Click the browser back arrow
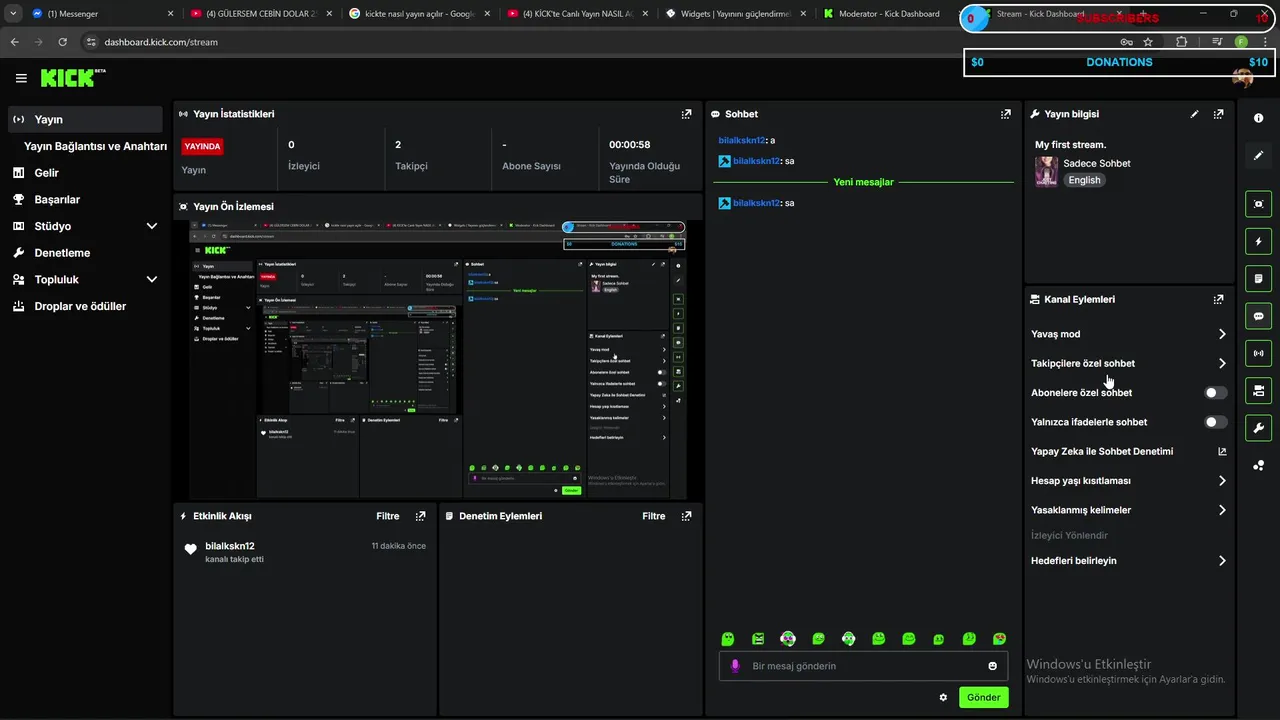 (14, 42)
